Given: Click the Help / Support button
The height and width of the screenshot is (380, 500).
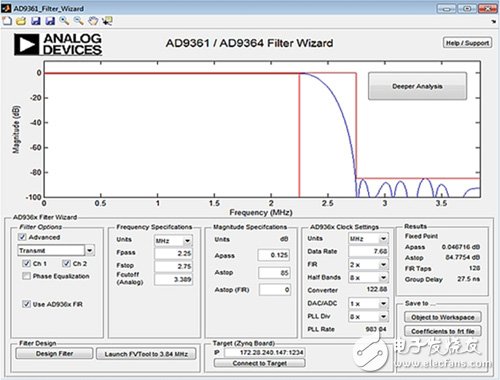Looking at the screenshot, I should (x=467, y=43).
